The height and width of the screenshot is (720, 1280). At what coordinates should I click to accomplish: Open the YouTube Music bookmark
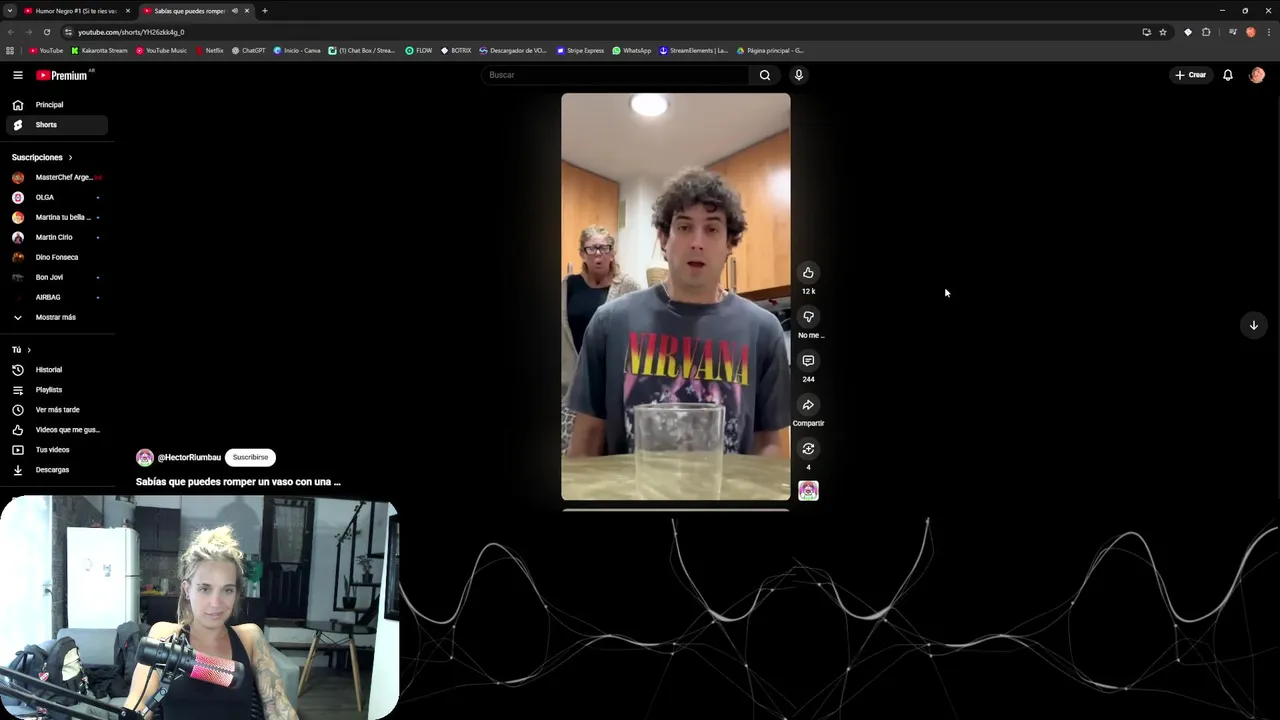(x=161, y=50)
